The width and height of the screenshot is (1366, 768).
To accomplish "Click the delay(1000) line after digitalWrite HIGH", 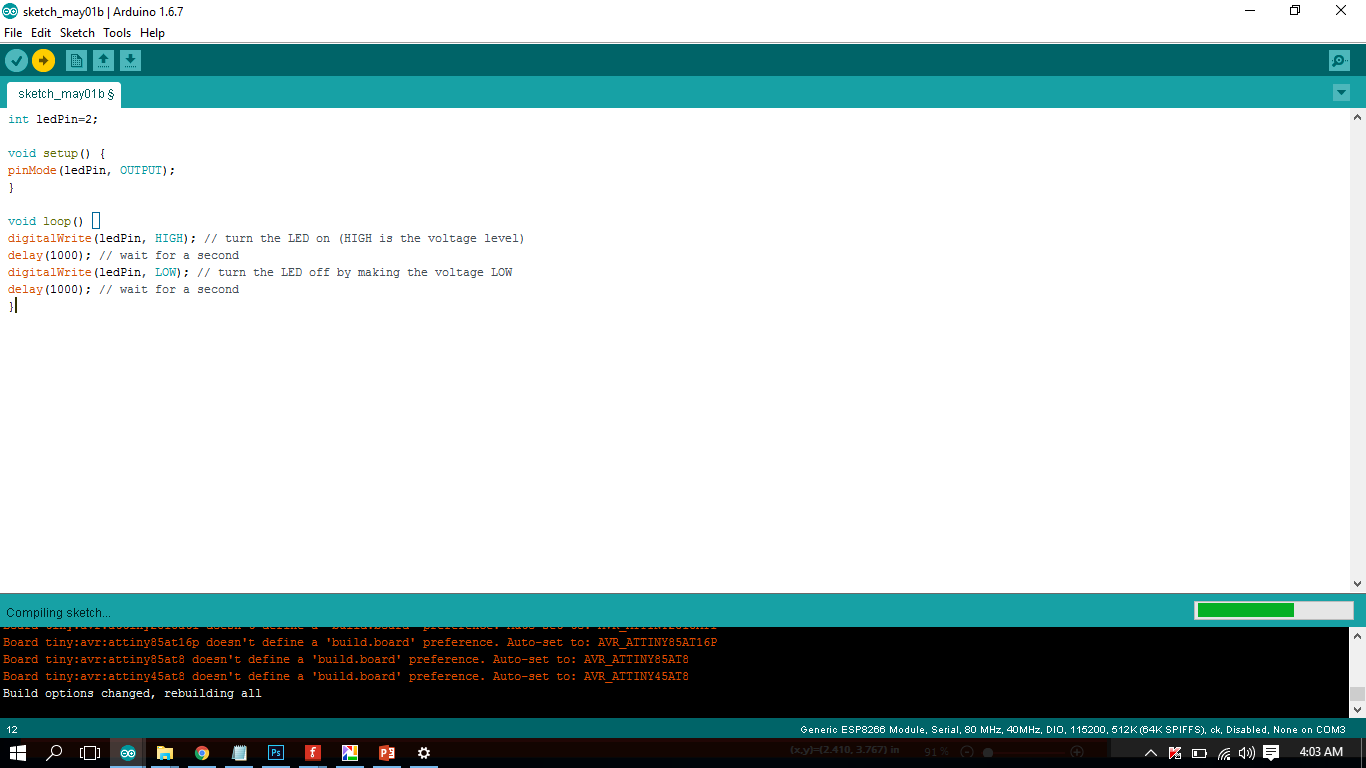I will click(x=124, y=255).
